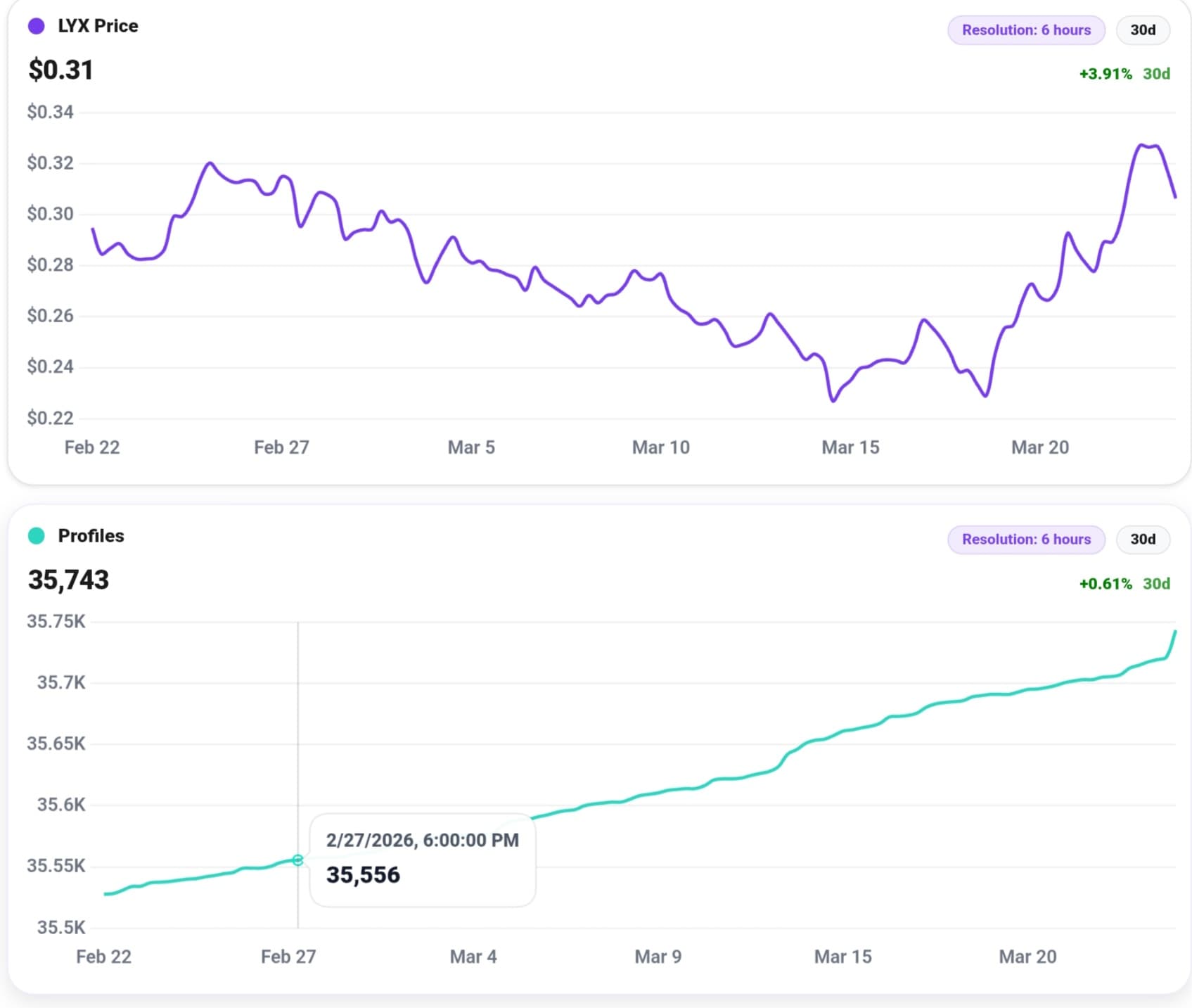Change Resolution: 6 hours on Profiles chart

pyautogui.click(x=1025, y=540)
